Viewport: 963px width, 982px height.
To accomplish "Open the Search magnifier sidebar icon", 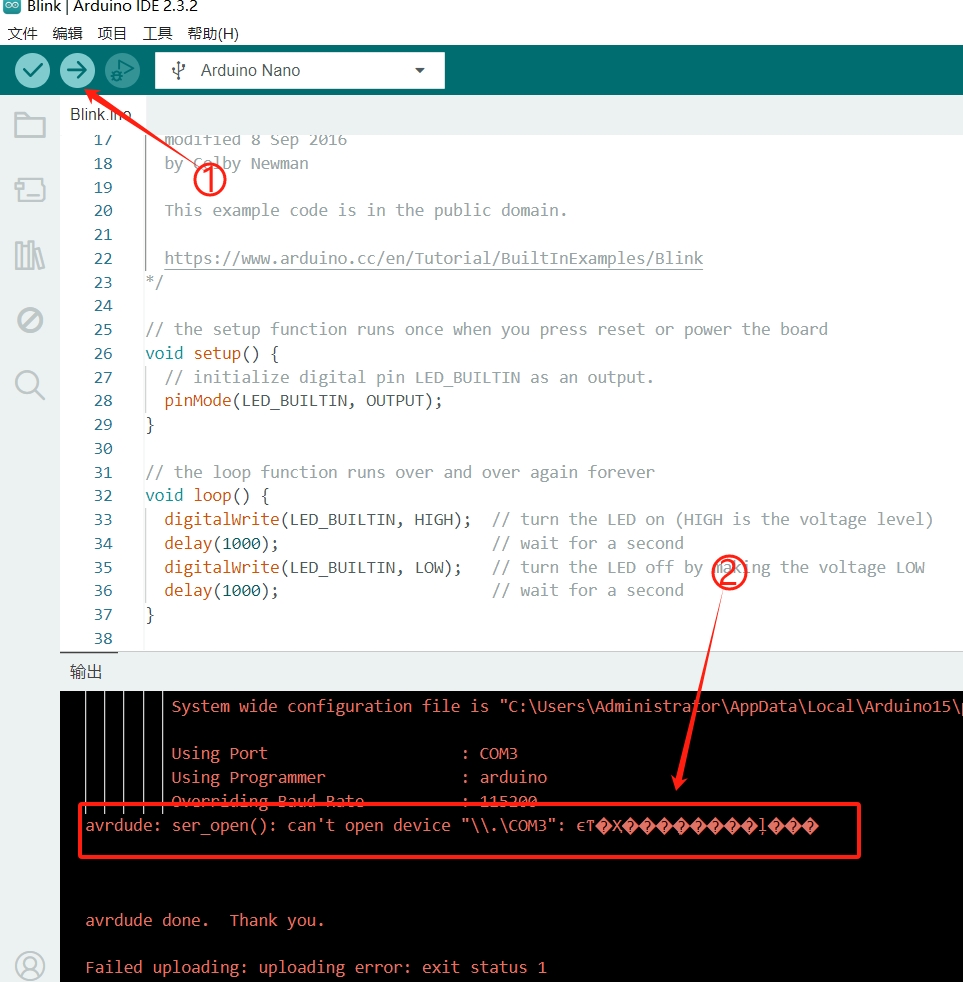I will [x=30, y=384].
